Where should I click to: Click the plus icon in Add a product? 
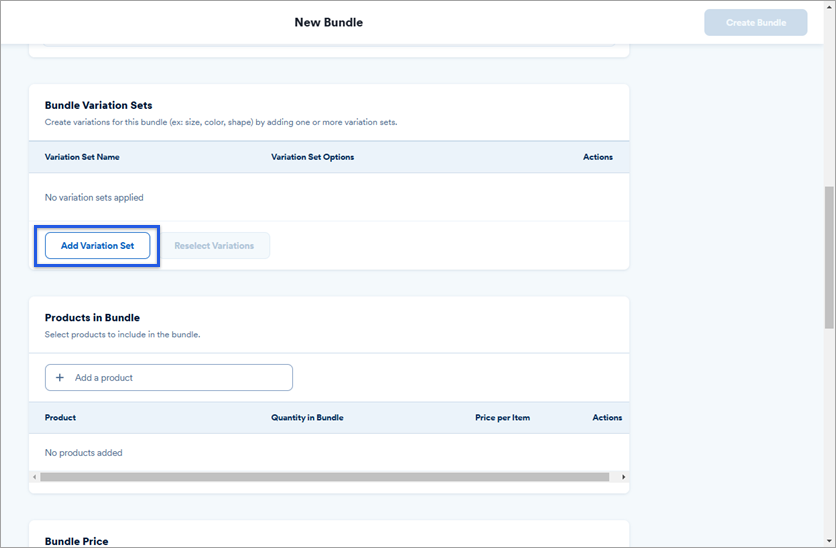[60, 377]
